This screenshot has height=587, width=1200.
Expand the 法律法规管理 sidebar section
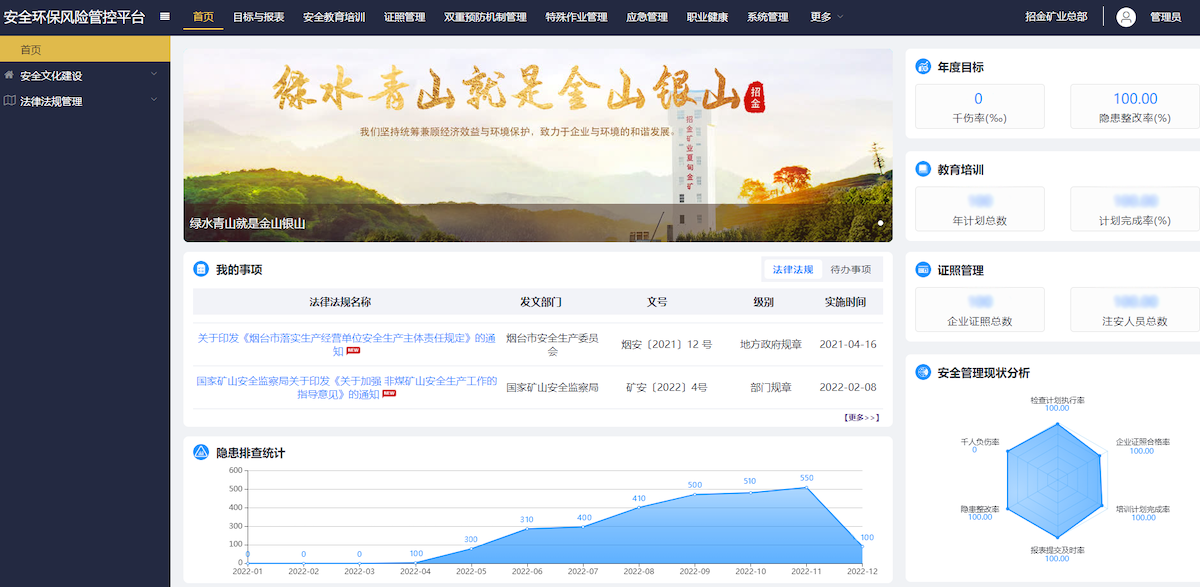pyautogui.click(x=61, y=100)
